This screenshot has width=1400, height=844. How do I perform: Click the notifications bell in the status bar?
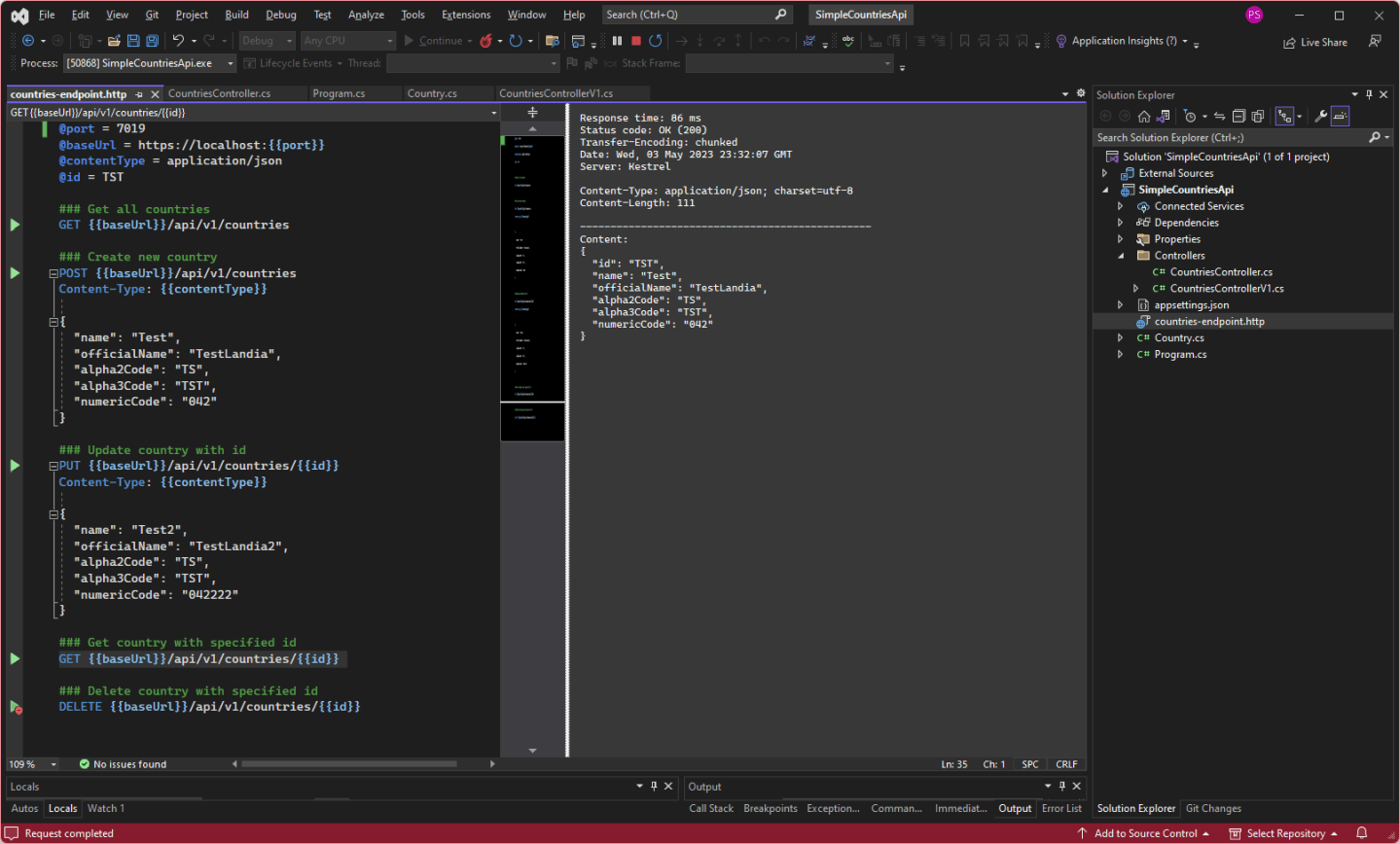pos(1362,833)
